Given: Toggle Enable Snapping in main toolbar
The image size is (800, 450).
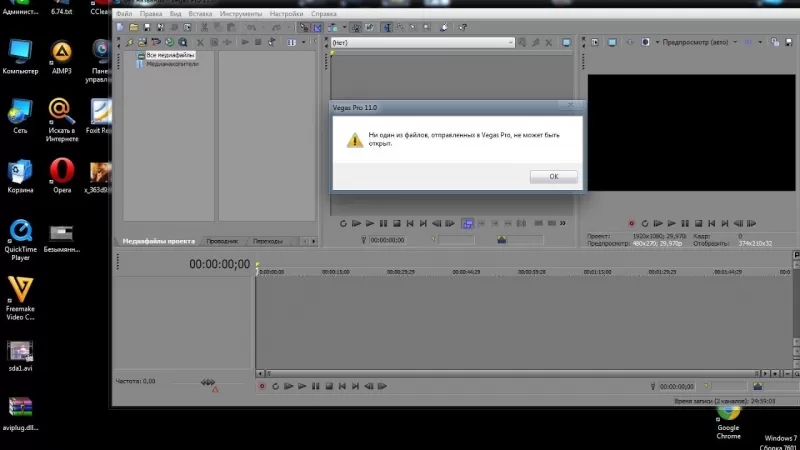Looking at the screenshot, I should coord(304,27).
